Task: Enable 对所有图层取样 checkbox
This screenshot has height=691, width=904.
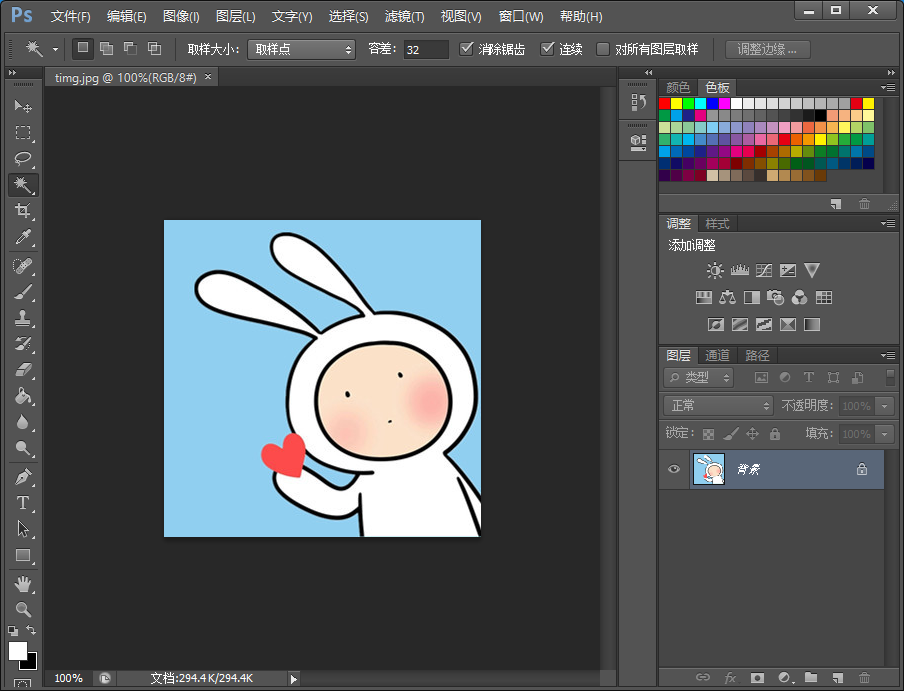Action: pos(603,49)
